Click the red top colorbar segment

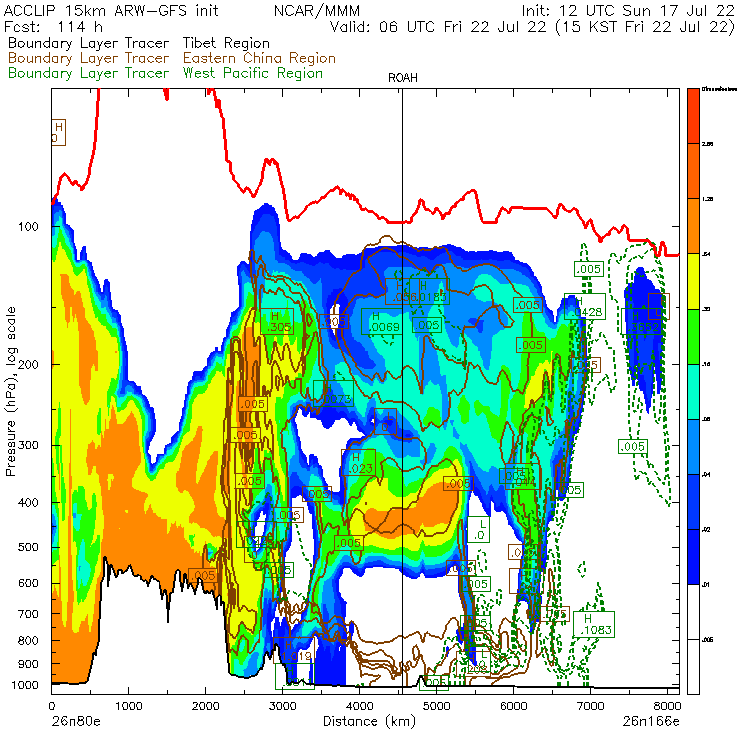(693, 116)
